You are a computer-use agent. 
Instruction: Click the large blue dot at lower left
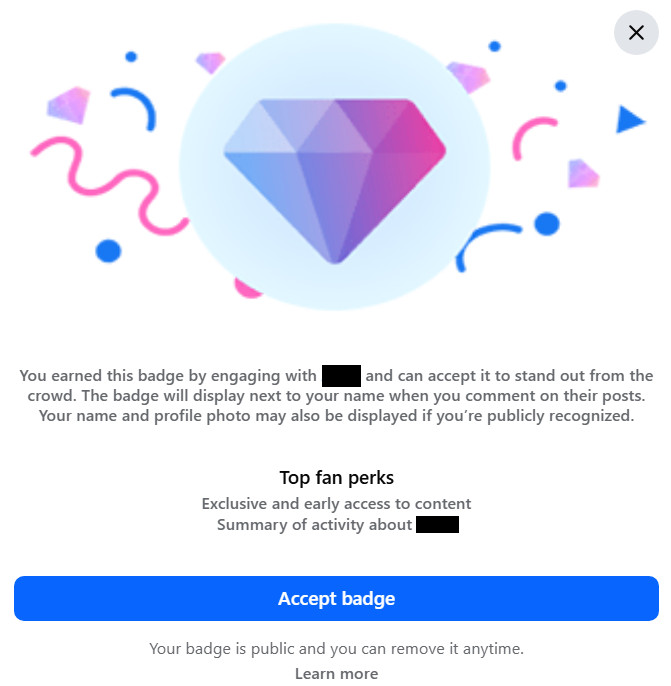pyautogui.click(x=108, y=251)
